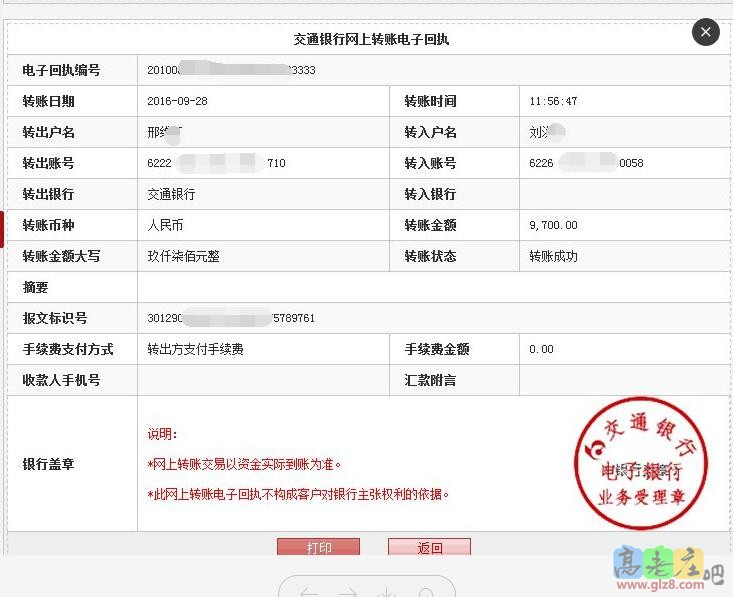The image size is (733, 597).
Task: Click the 银行盖章 label
Action: pyautogui.click(x=48, y=464)
